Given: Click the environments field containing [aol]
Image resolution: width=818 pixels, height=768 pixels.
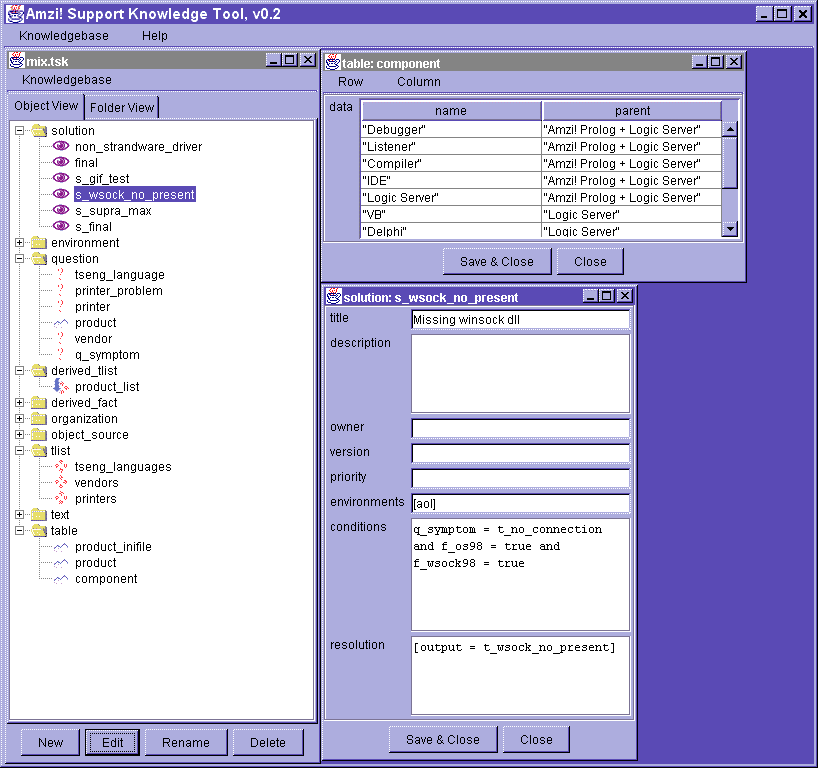Looking at the screenshot, I should point(520,503).
